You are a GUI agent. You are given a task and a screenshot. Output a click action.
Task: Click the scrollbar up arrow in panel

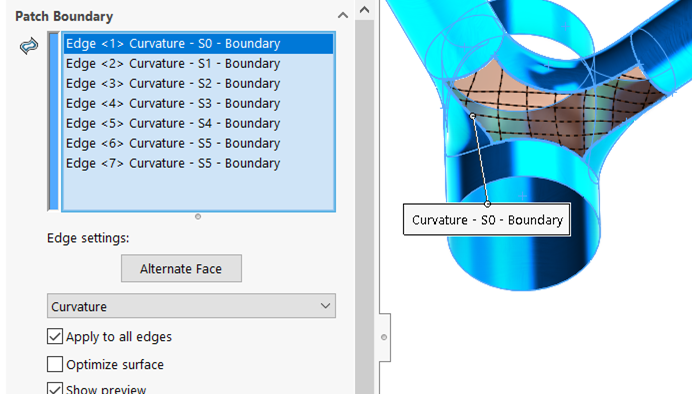[x=364, y=10]
